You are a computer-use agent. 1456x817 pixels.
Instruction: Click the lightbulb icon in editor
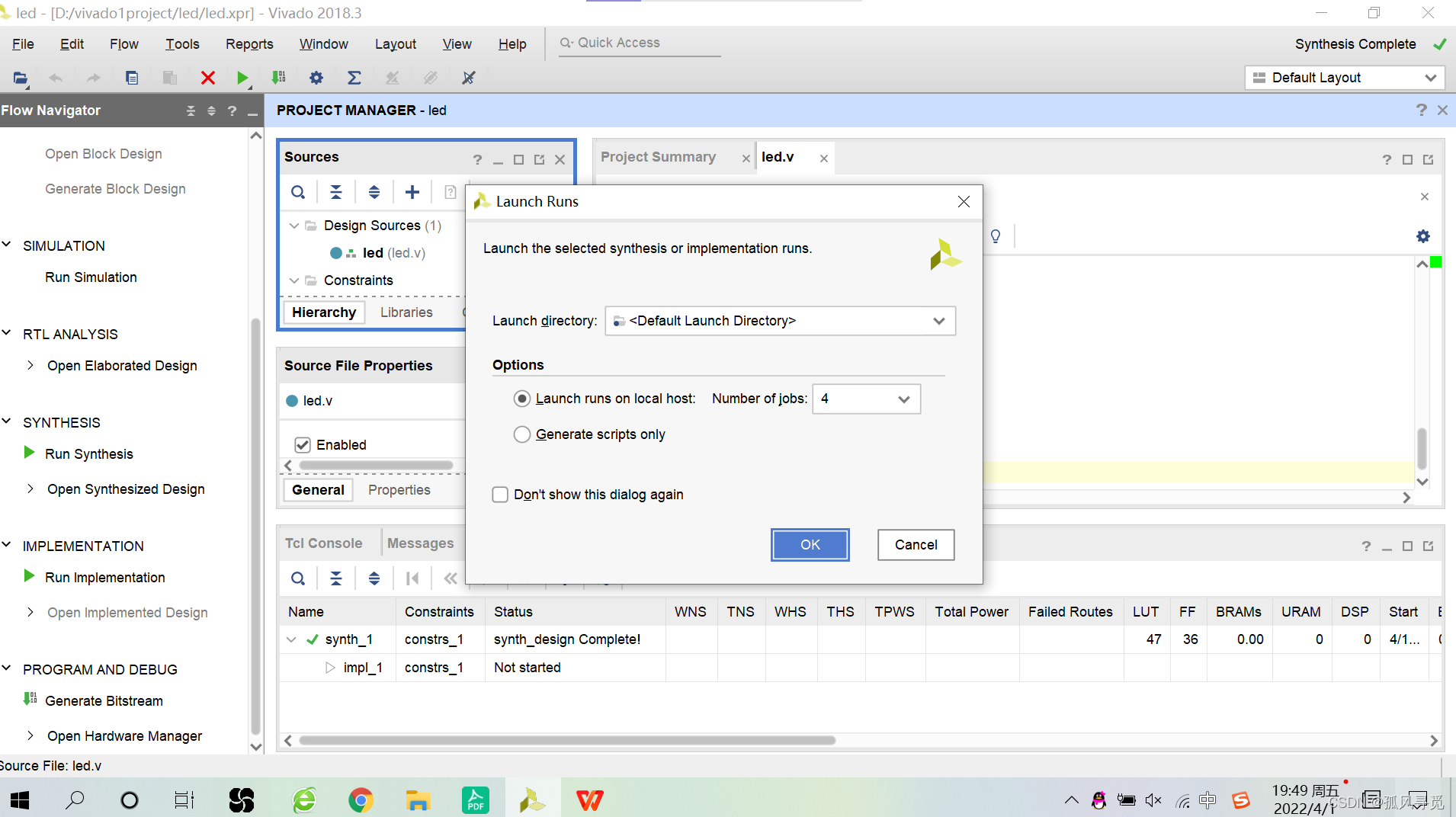pyautogui.click(x=996, y=236)
